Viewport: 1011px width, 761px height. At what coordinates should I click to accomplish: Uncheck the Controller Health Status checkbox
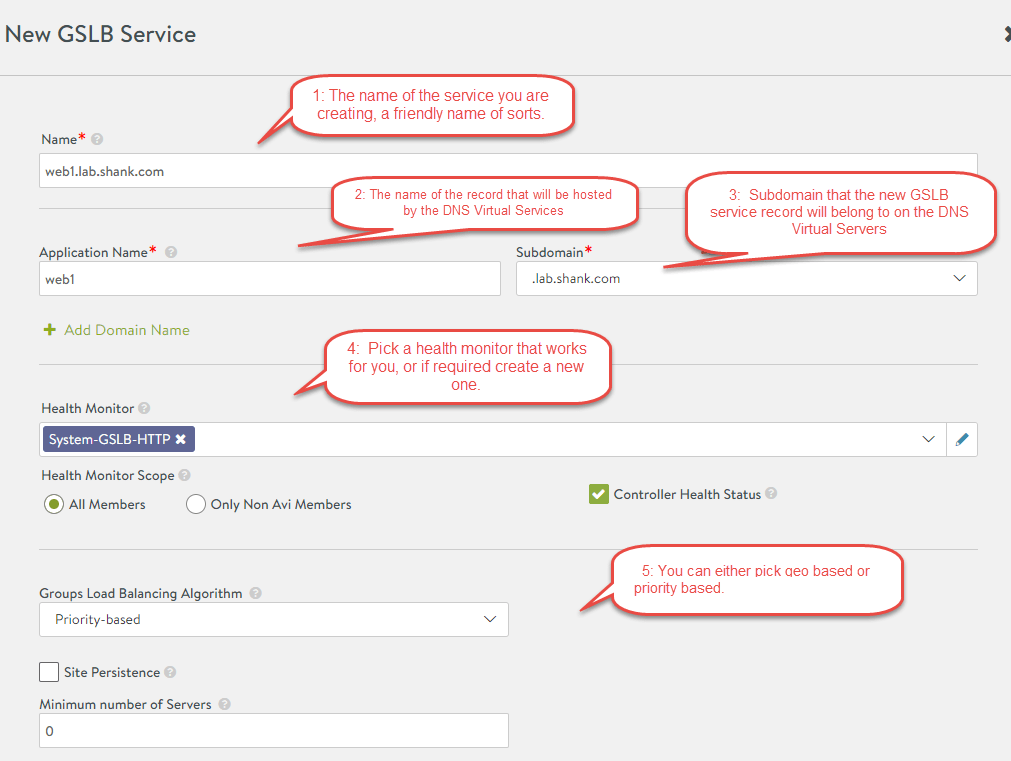point(598,494)
